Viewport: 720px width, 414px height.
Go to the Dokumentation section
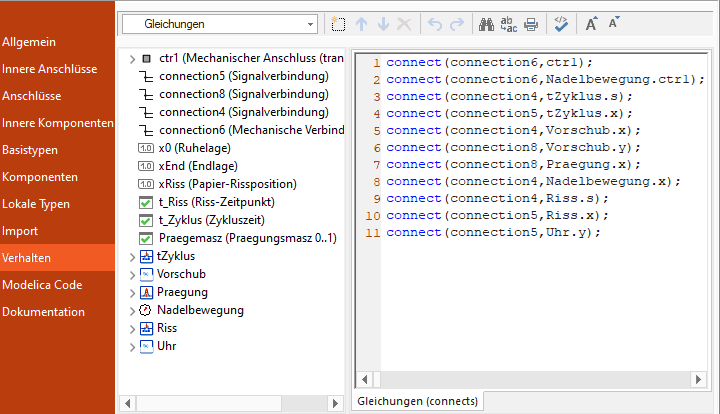point(43,312)
